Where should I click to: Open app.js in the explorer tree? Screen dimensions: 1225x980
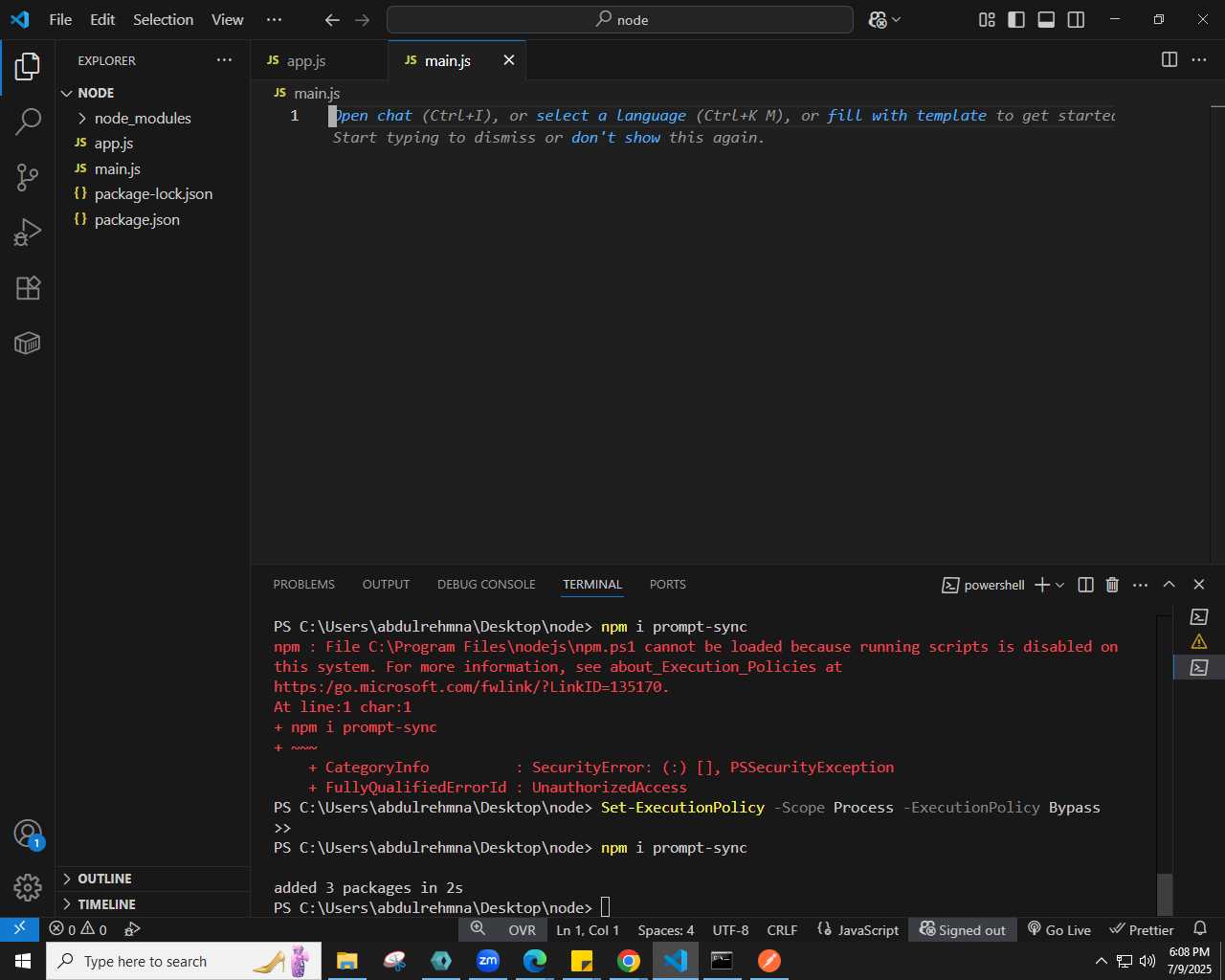[153, 143]
